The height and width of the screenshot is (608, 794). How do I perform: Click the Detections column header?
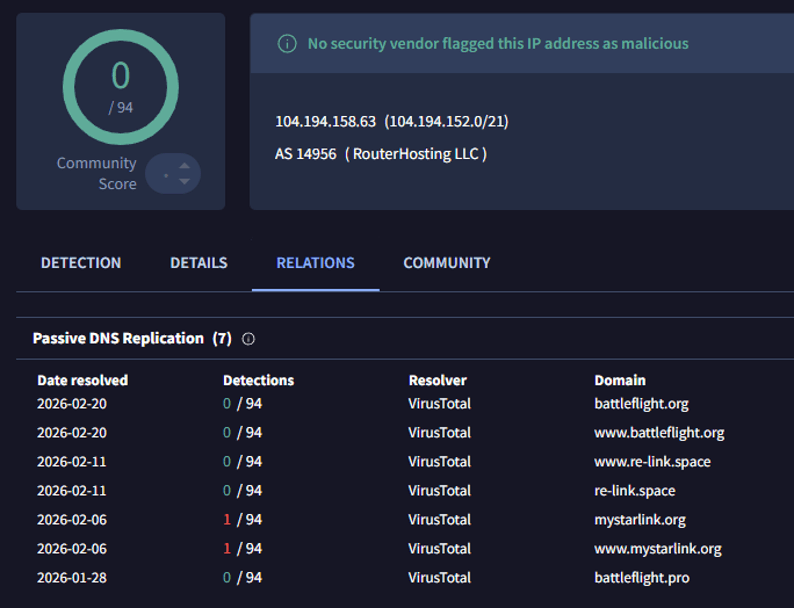[258, 380]
